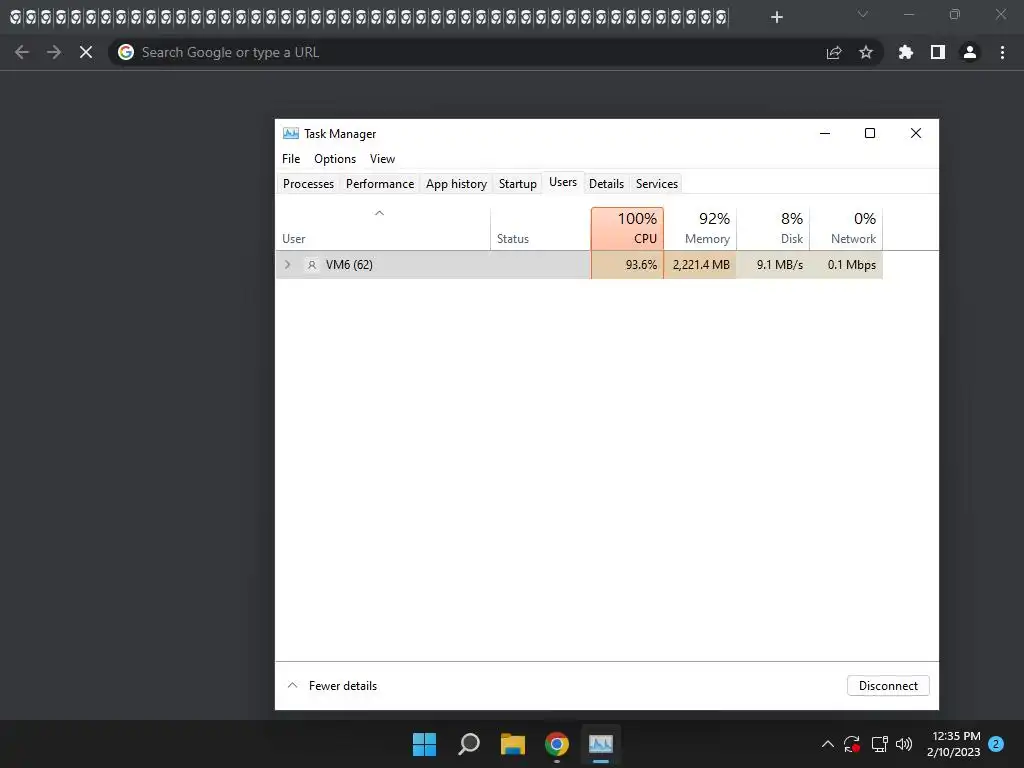This screenshot has width=1024, height=768.
Task: Click the 93.6% CPU value
Action: (641, 264)
